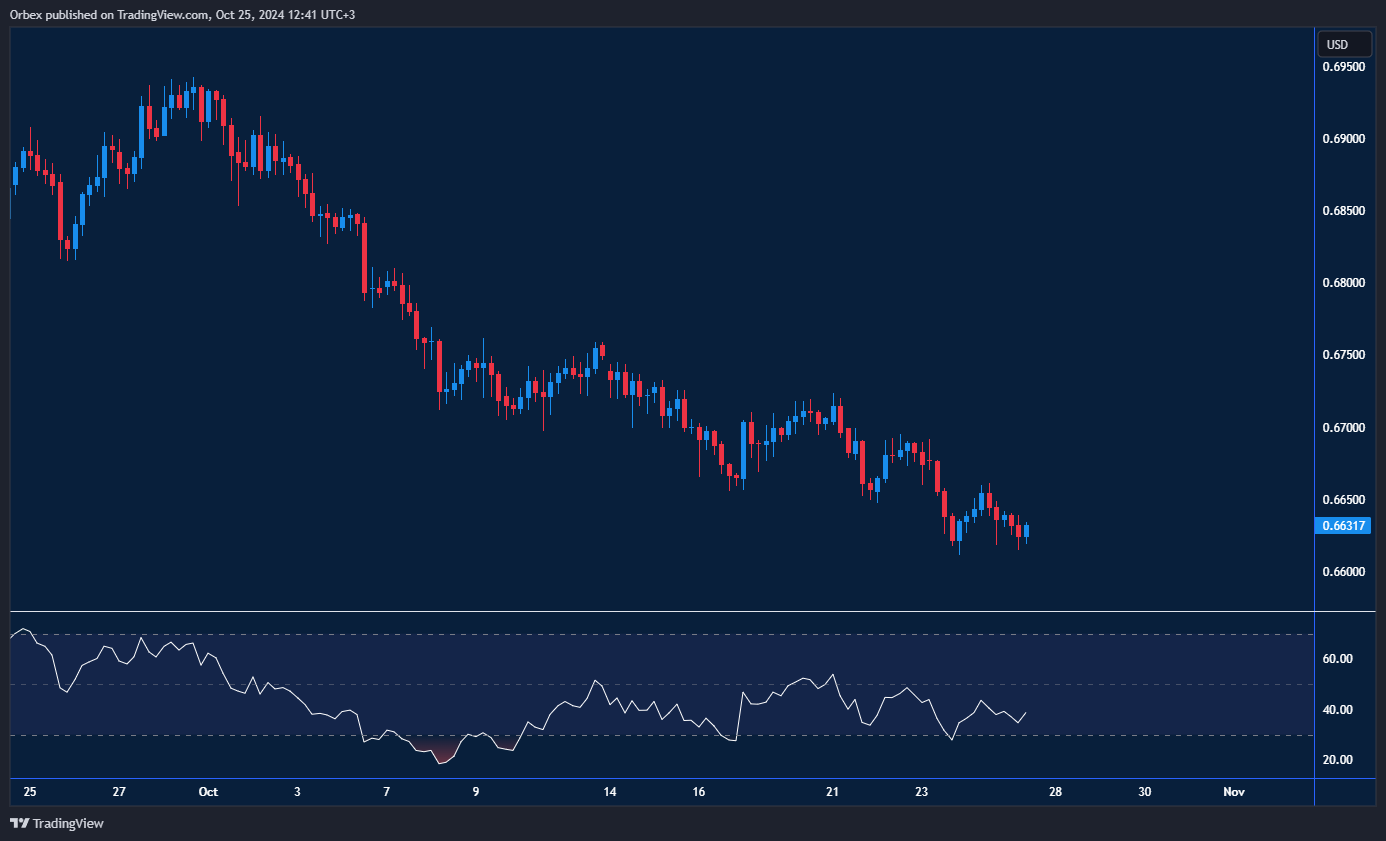1386x841 pixels.
Task: Click the RSI 20.00 scale label
Action: (1338, 760)
